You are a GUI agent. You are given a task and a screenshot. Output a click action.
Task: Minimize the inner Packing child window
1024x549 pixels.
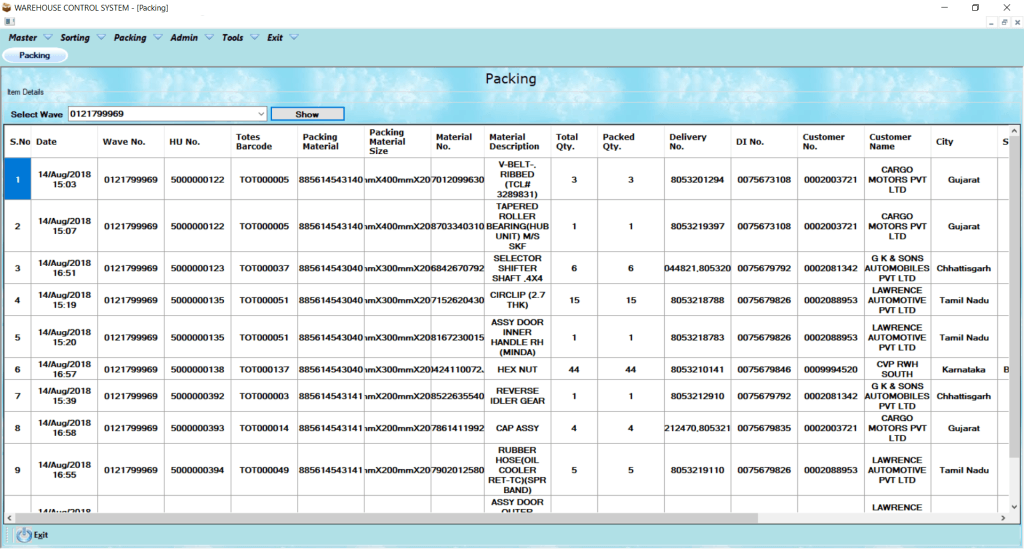tap(991, 22)
